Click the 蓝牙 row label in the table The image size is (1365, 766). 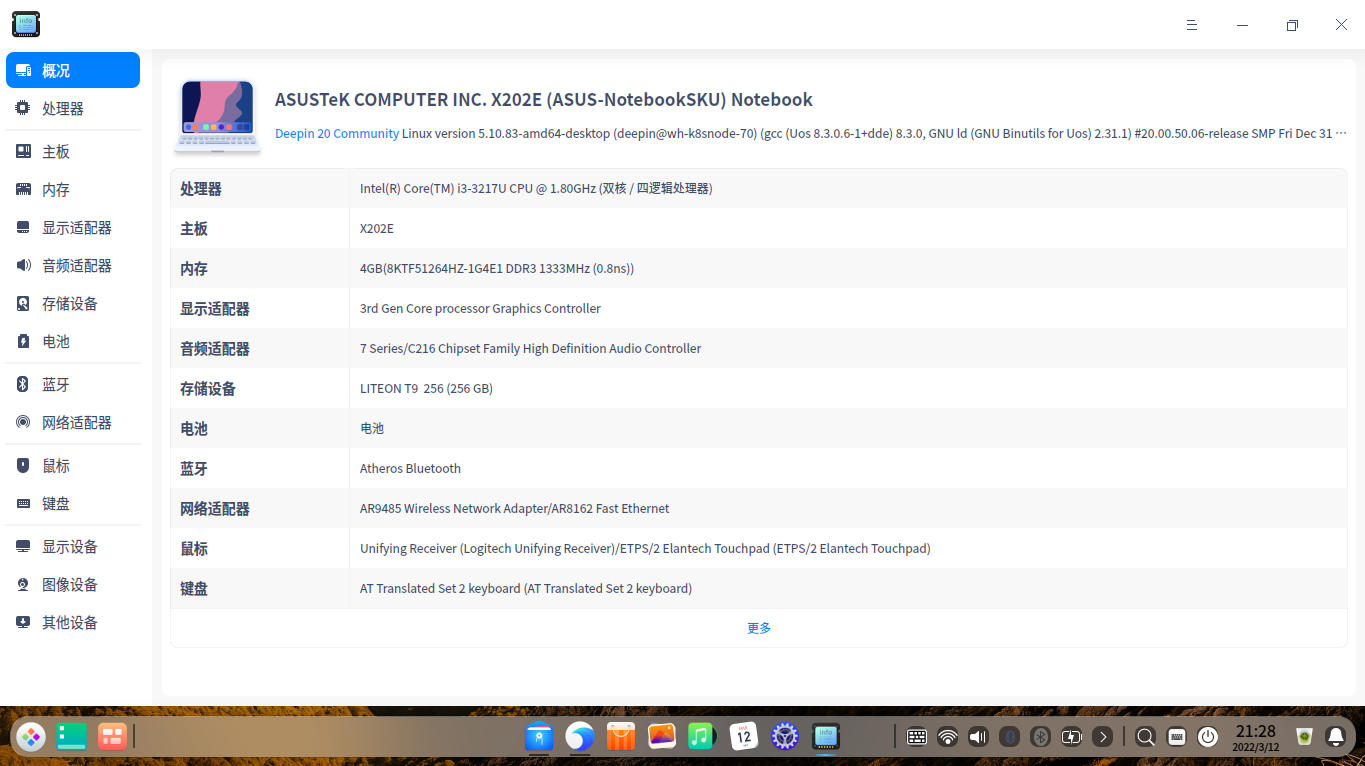coord(194,469)
